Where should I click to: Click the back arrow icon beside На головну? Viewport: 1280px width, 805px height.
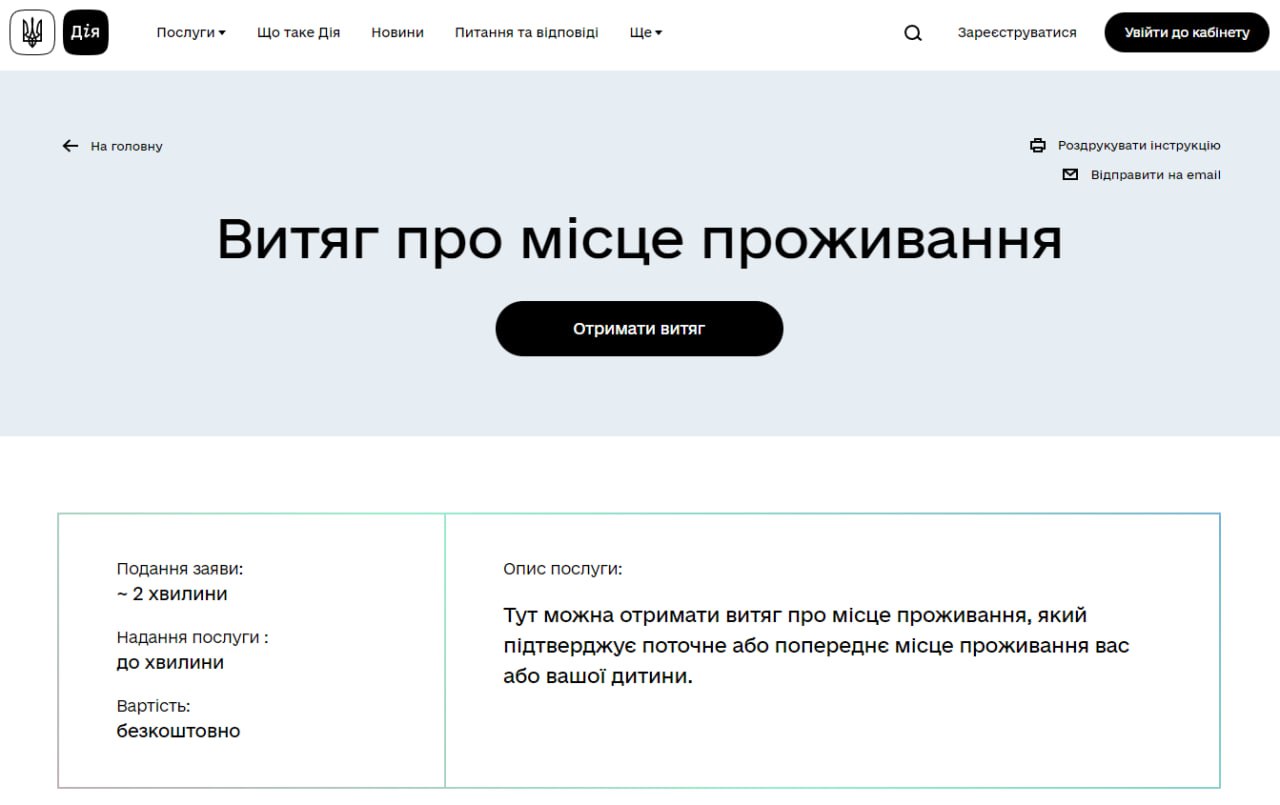[70, 146]
